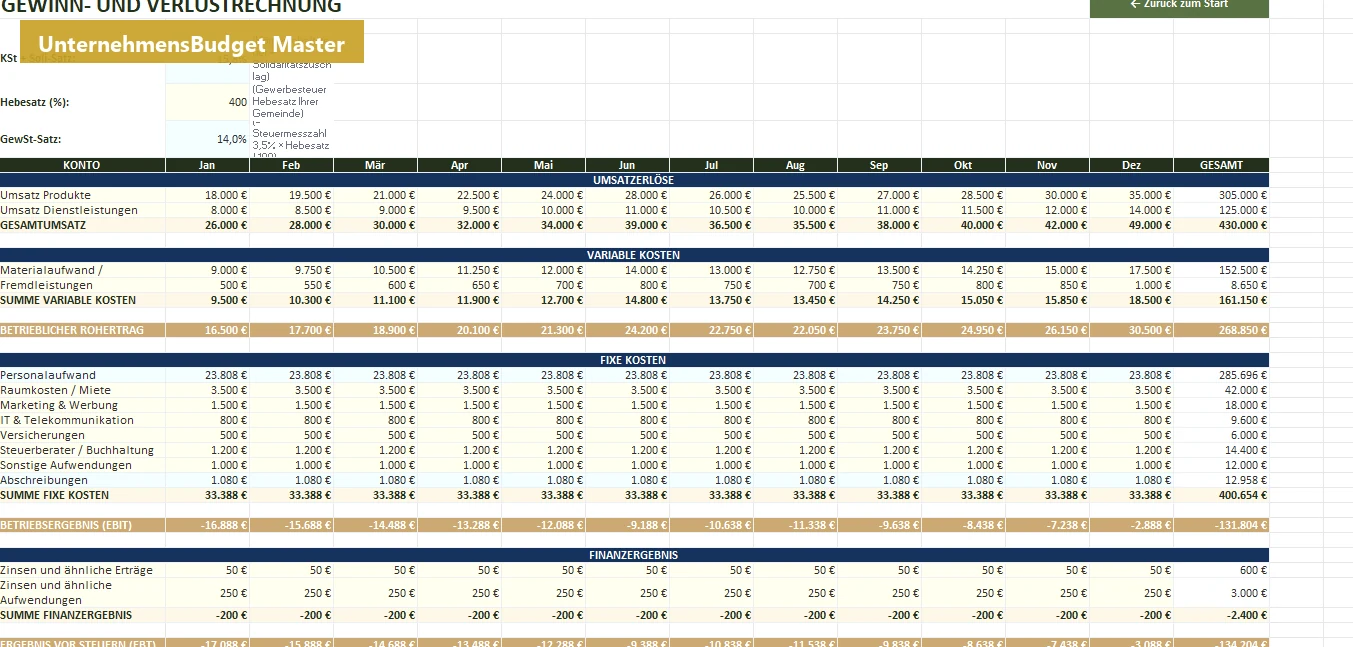1353x647 pixels.
Task: Click the KONTO column header
Action: pyautogui.click(x=82, y=165)
